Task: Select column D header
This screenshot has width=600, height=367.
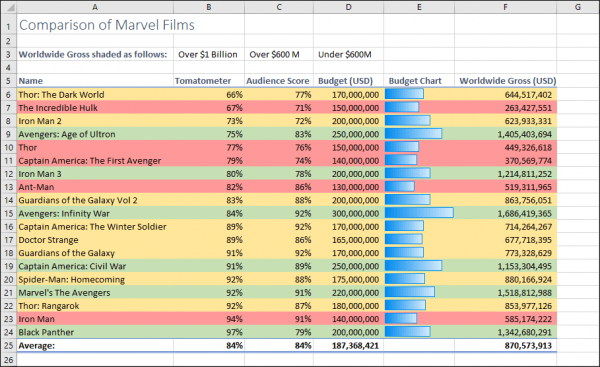Action: (x=348, y=7)
